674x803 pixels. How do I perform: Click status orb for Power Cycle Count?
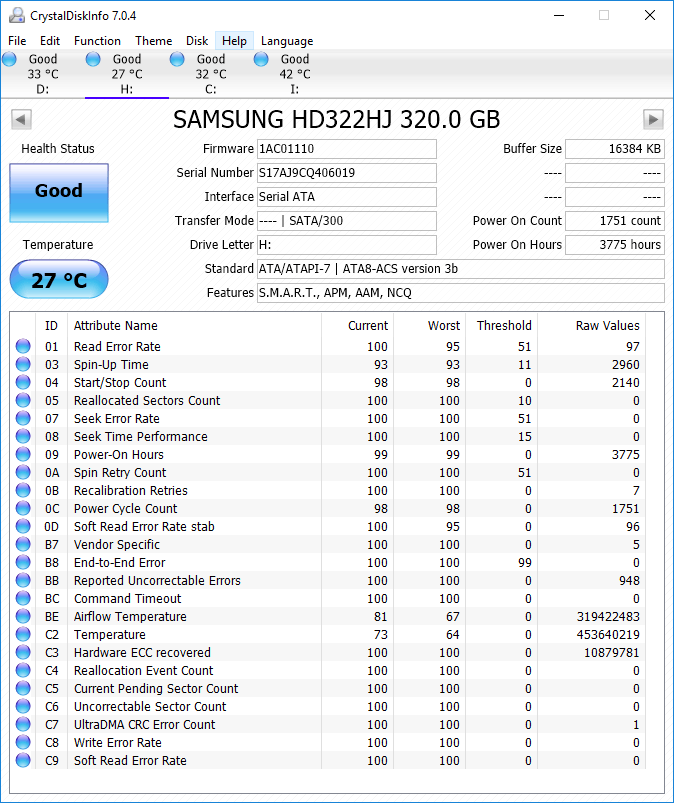click(x=23, y=508)
